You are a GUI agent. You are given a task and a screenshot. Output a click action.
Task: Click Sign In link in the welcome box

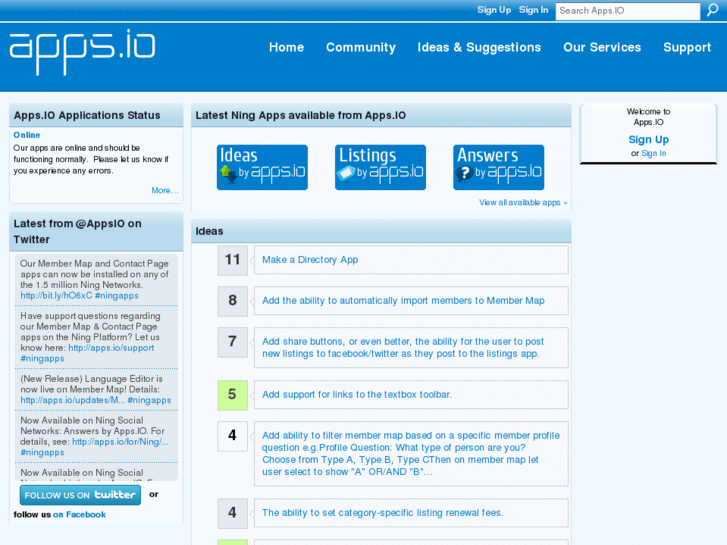pos(653,154)
